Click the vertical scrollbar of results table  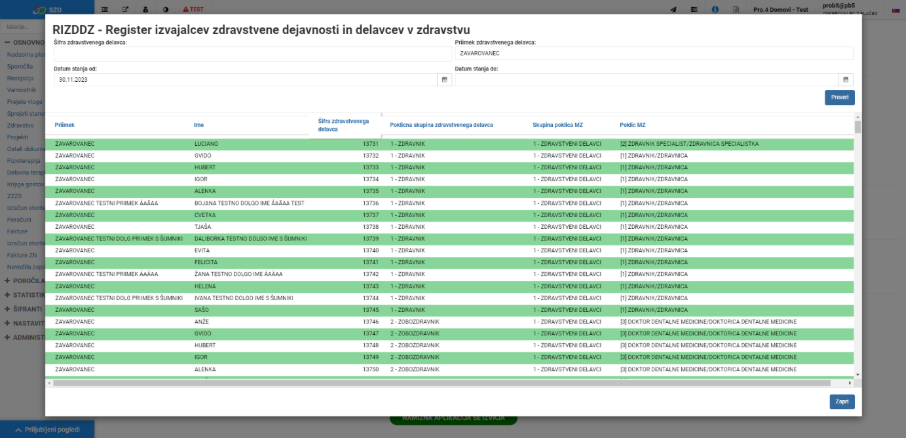857,127
